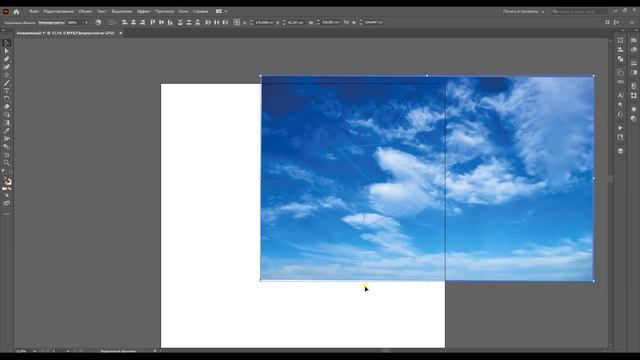Click the horizontal canvas scrollbar thumb
The width and height of the screenshot is (640, 360).
point(386,350)
